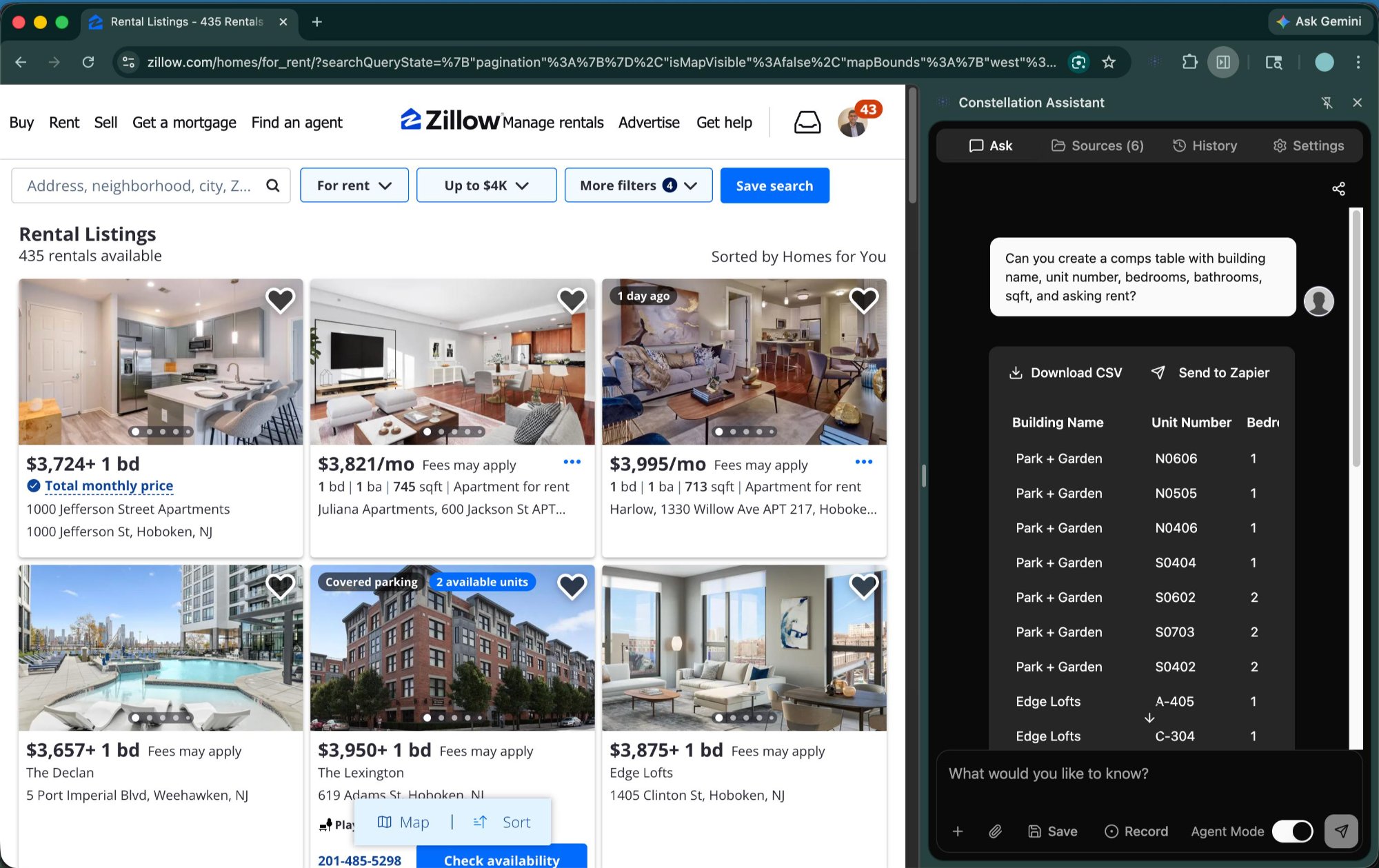Expand the For rent dropdown
Screen dimensions: 1379x868
(354, 185)
